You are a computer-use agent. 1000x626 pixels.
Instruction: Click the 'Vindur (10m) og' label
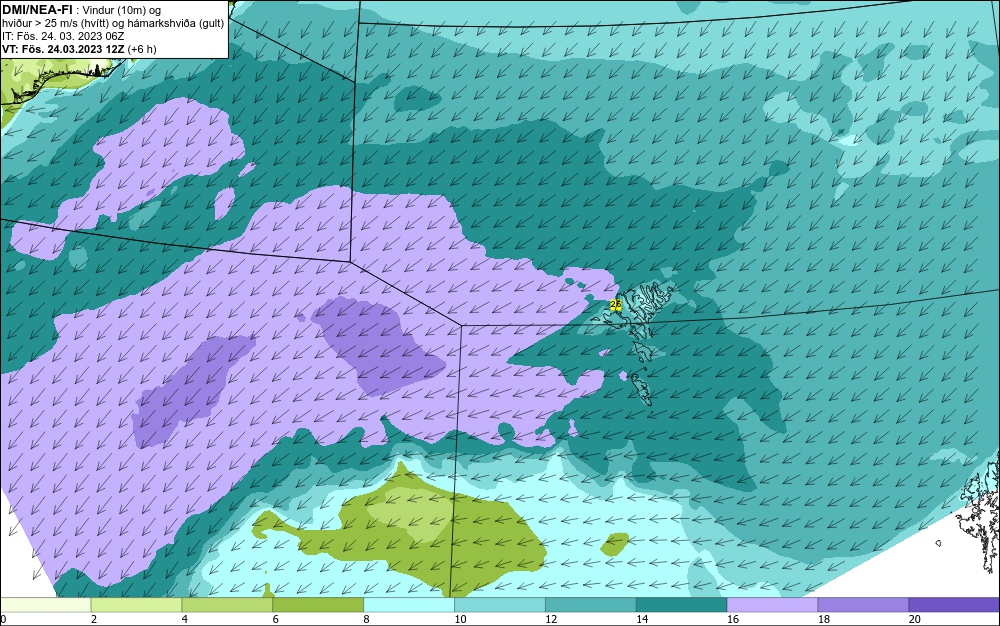[x=122, y=10]
